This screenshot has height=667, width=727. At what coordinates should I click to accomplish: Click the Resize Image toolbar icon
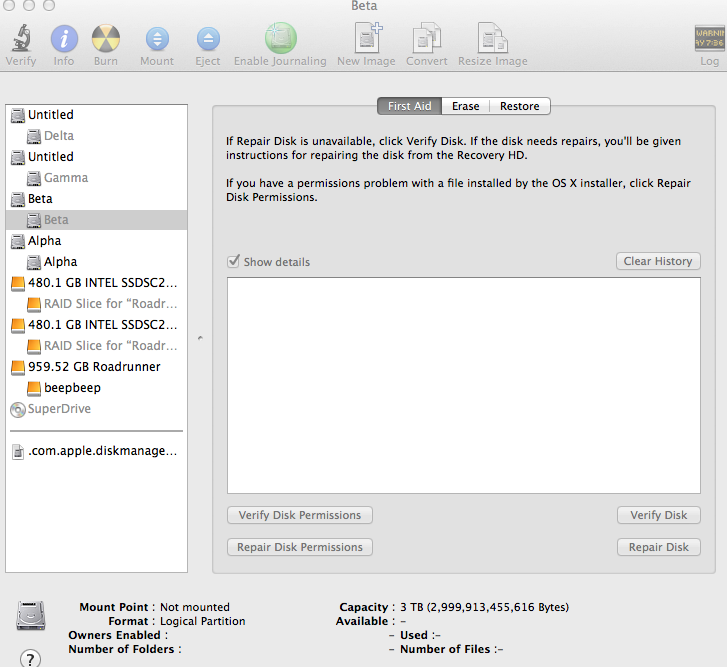coord(492,38)
